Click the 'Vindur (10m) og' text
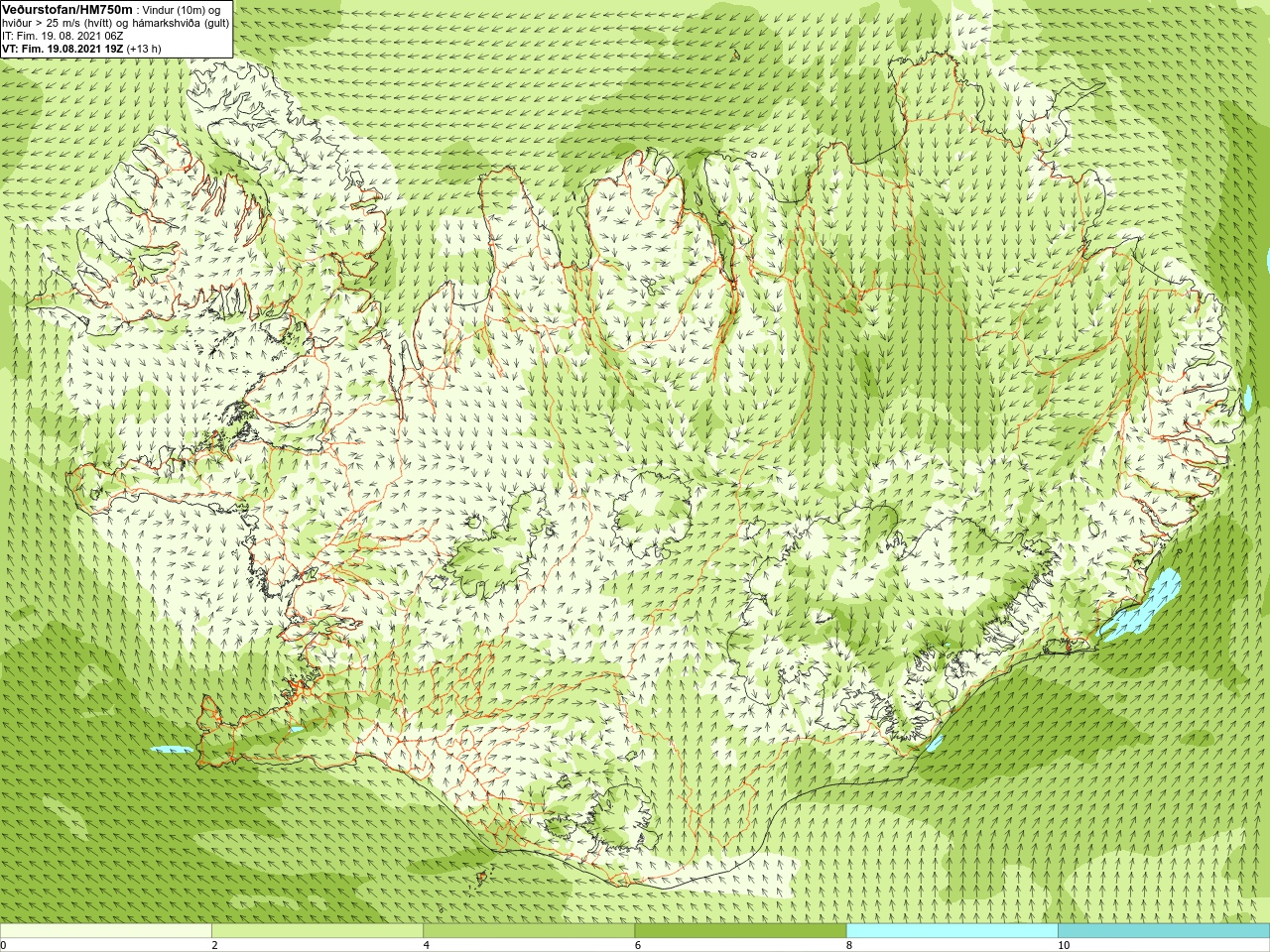 coord(182,10)
